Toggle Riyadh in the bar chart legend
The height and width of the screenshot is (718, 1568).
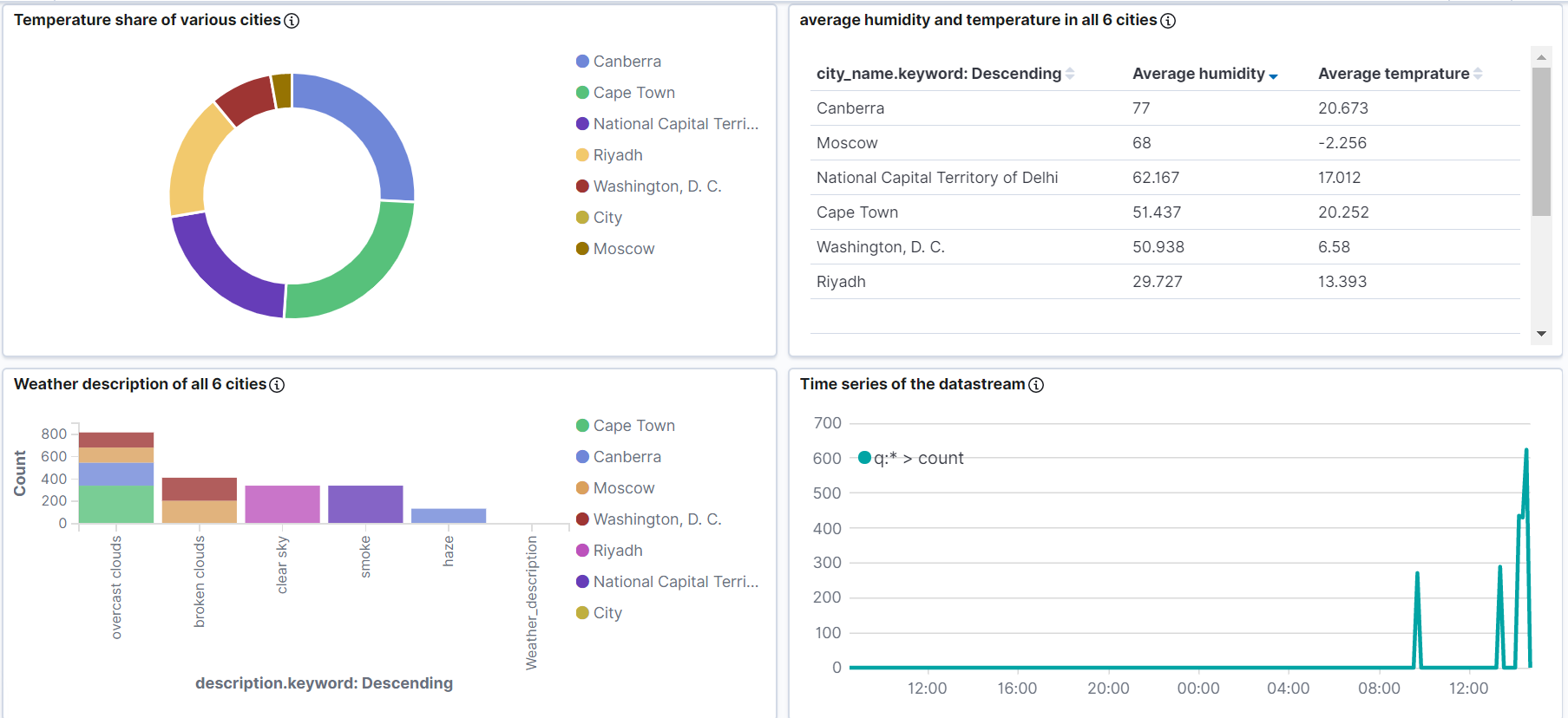[609, 551]
